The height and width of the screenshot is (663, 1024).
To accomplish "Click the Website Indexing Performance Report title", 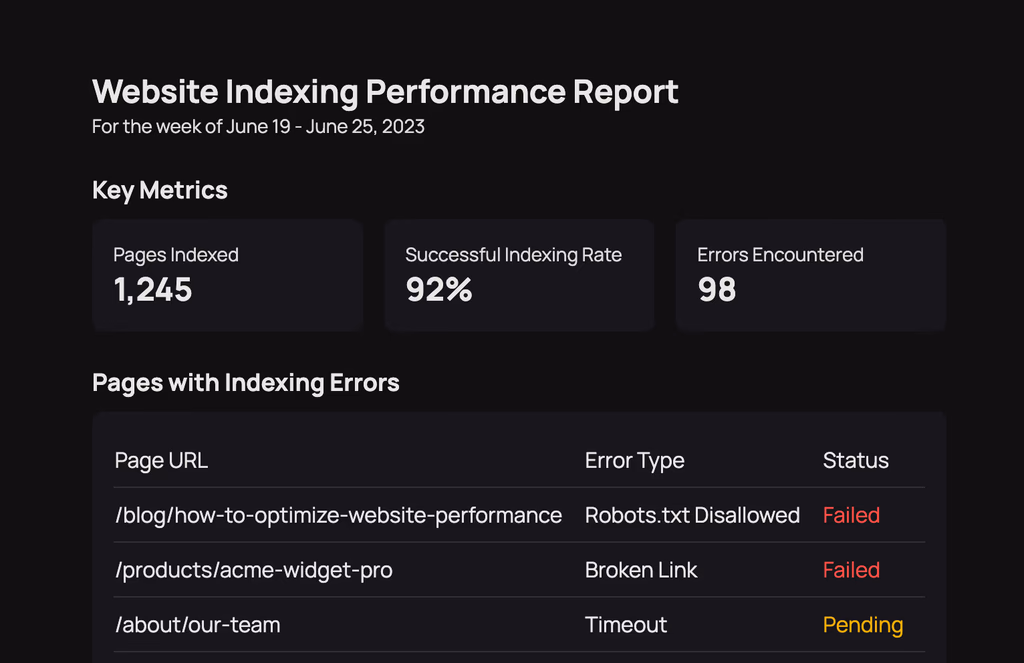I will pyautogui.click(x=385, y=91).
